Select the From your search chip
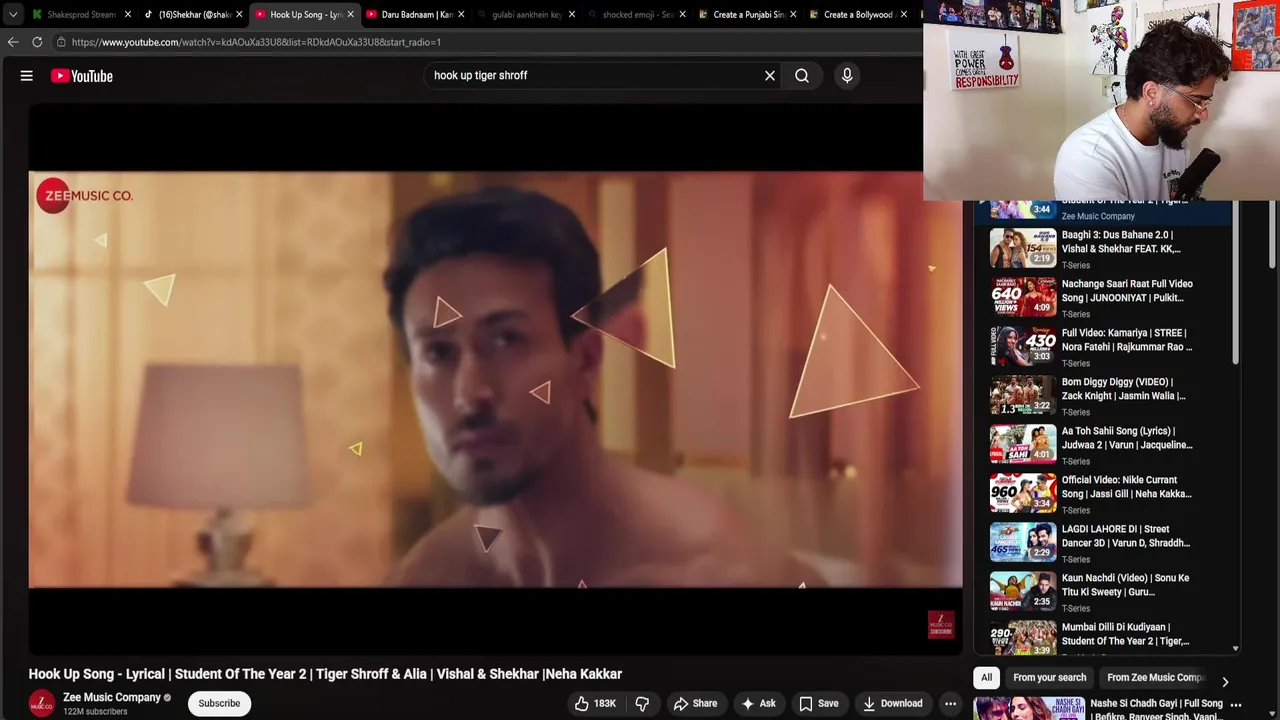This screenshot has height=720, width=1280. pyautogui.click(x=1049, y=678)
